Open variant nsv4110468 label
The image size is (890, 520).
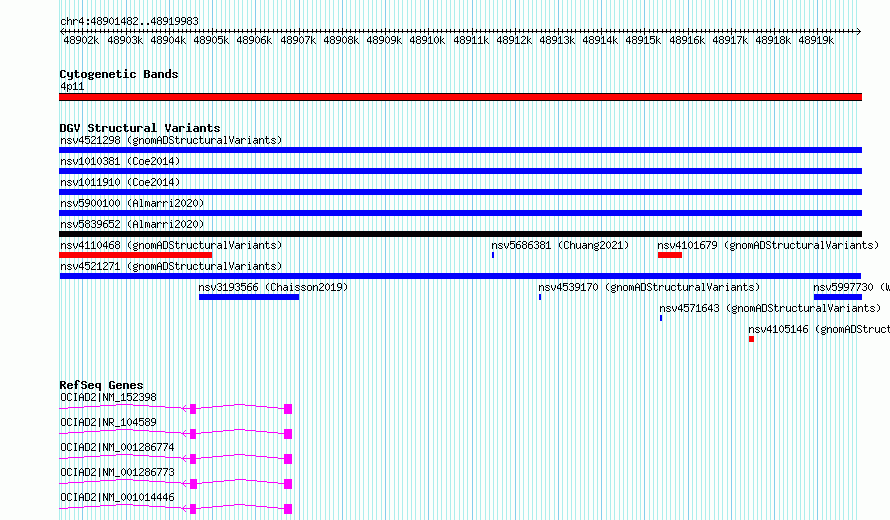coord(171,245)
